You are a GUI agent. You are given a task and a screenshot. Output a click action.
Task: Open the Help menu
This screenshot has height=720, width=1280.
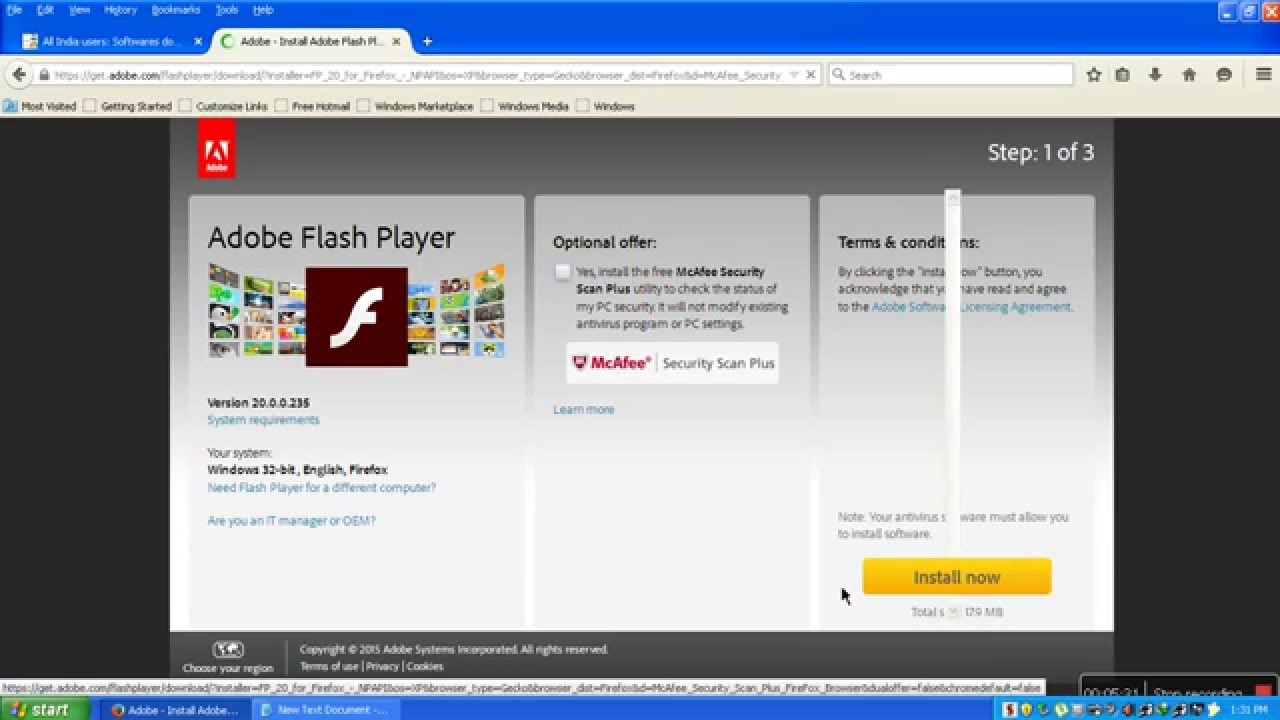(263, 9)
